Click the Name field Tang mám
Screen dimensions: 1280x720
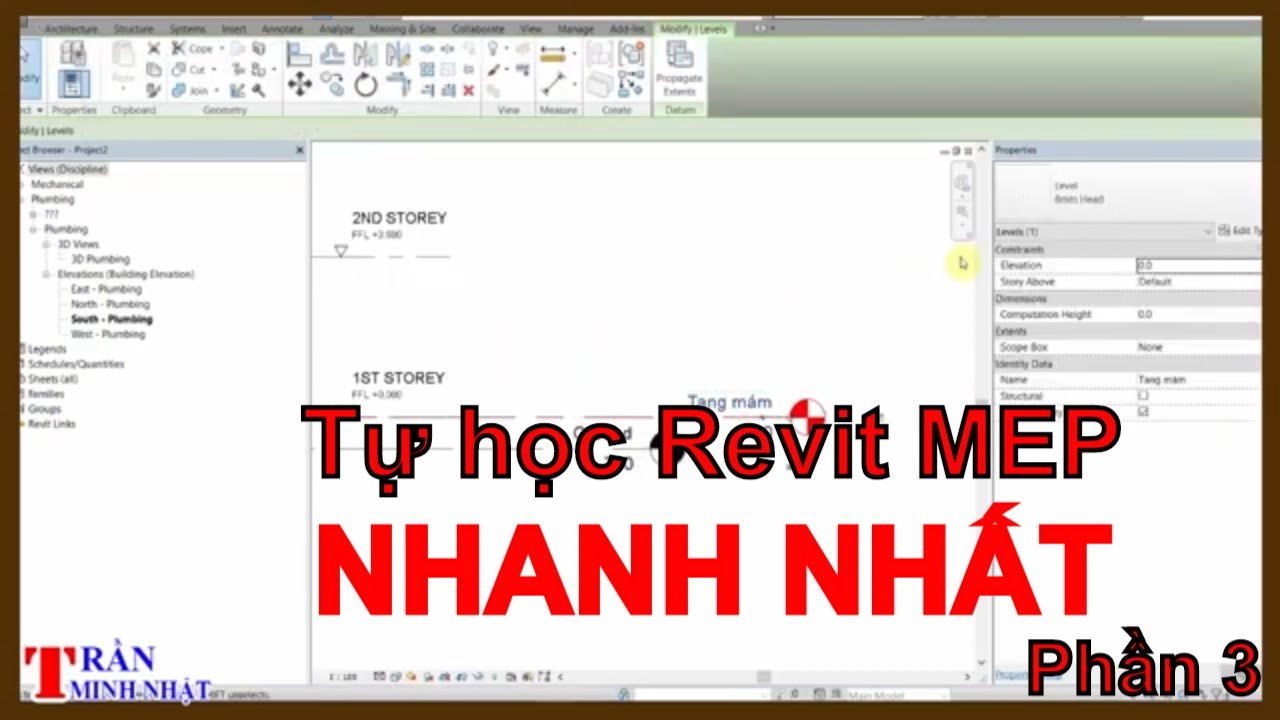pos(1197,380)
